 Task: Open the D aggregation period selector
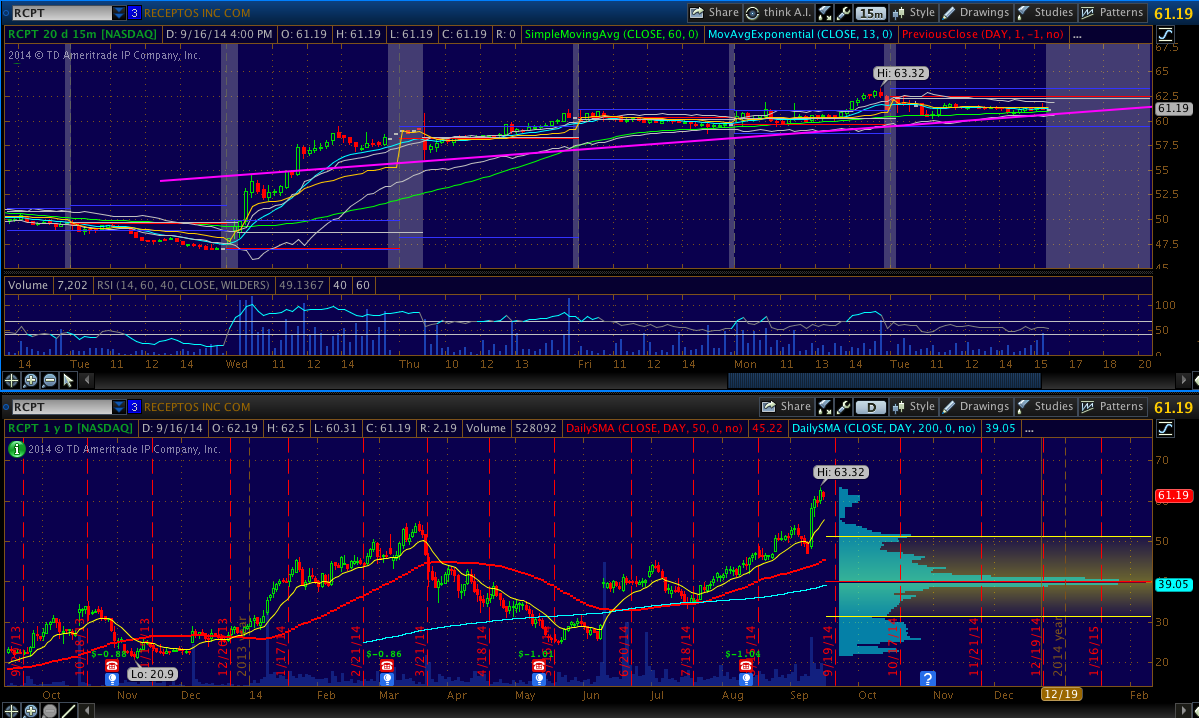(x=871, y=407)
